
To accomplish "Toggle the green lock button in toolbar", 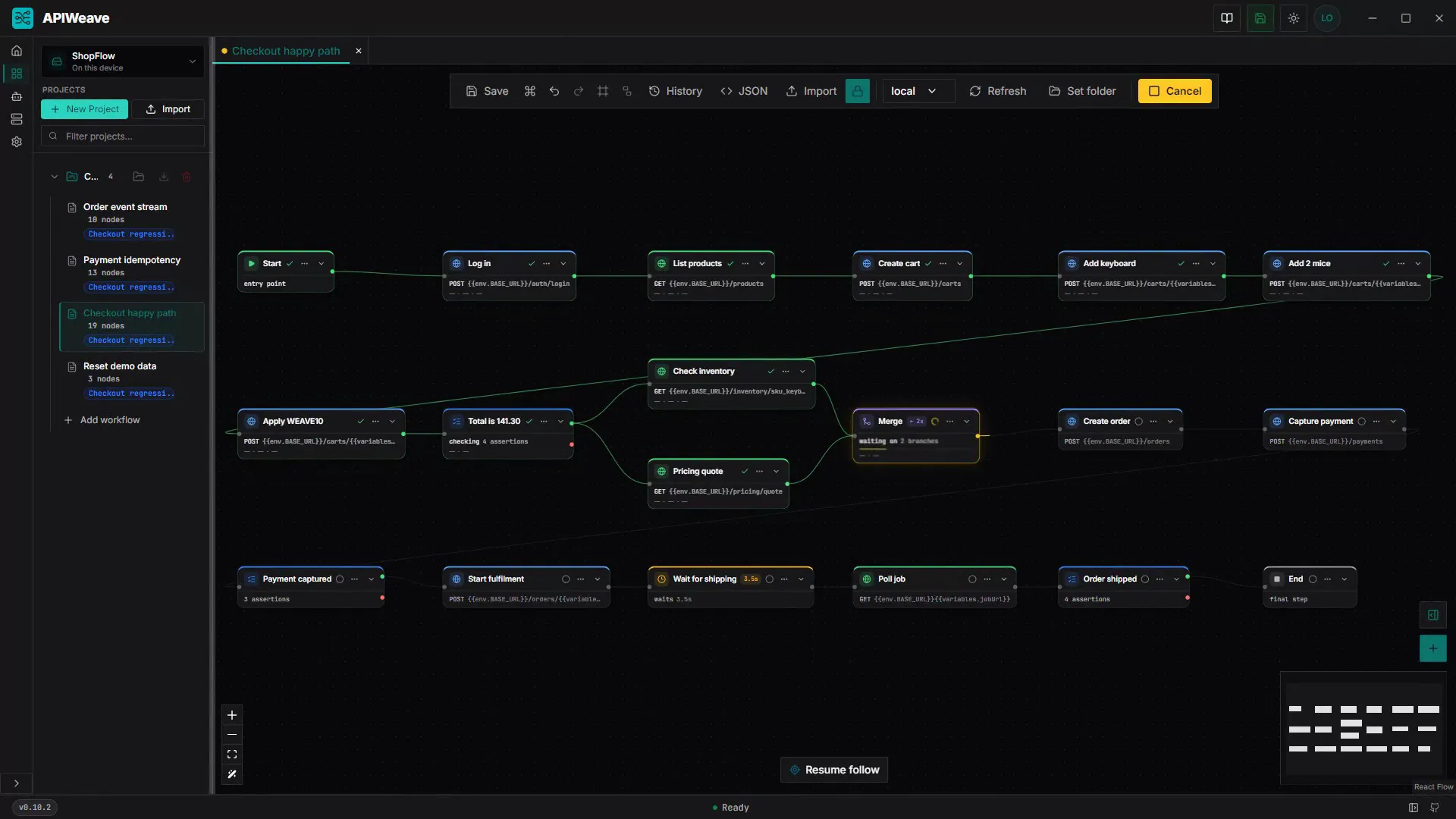I will tap(858, 91).
